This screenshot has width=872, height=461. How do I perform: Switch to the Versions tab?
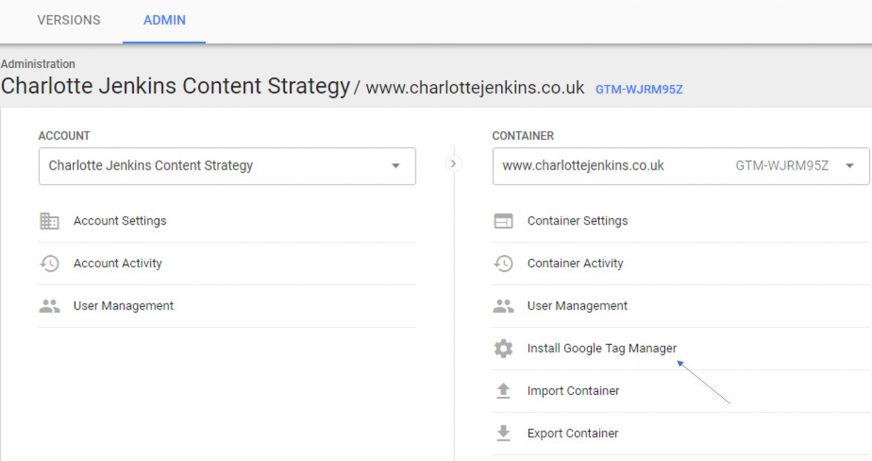tap(69, 21)
